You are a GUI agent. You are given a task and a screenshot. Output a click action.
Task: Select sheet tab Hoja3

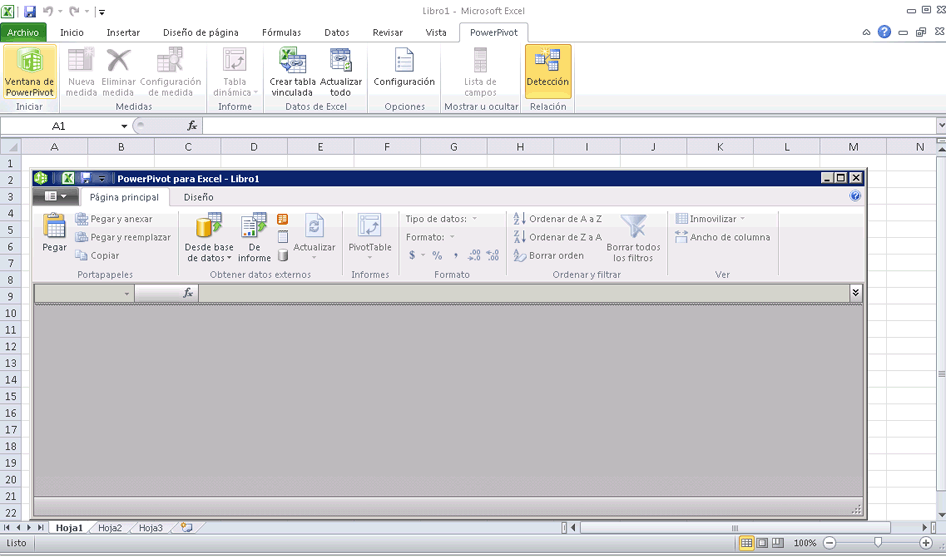pos(151,528)
